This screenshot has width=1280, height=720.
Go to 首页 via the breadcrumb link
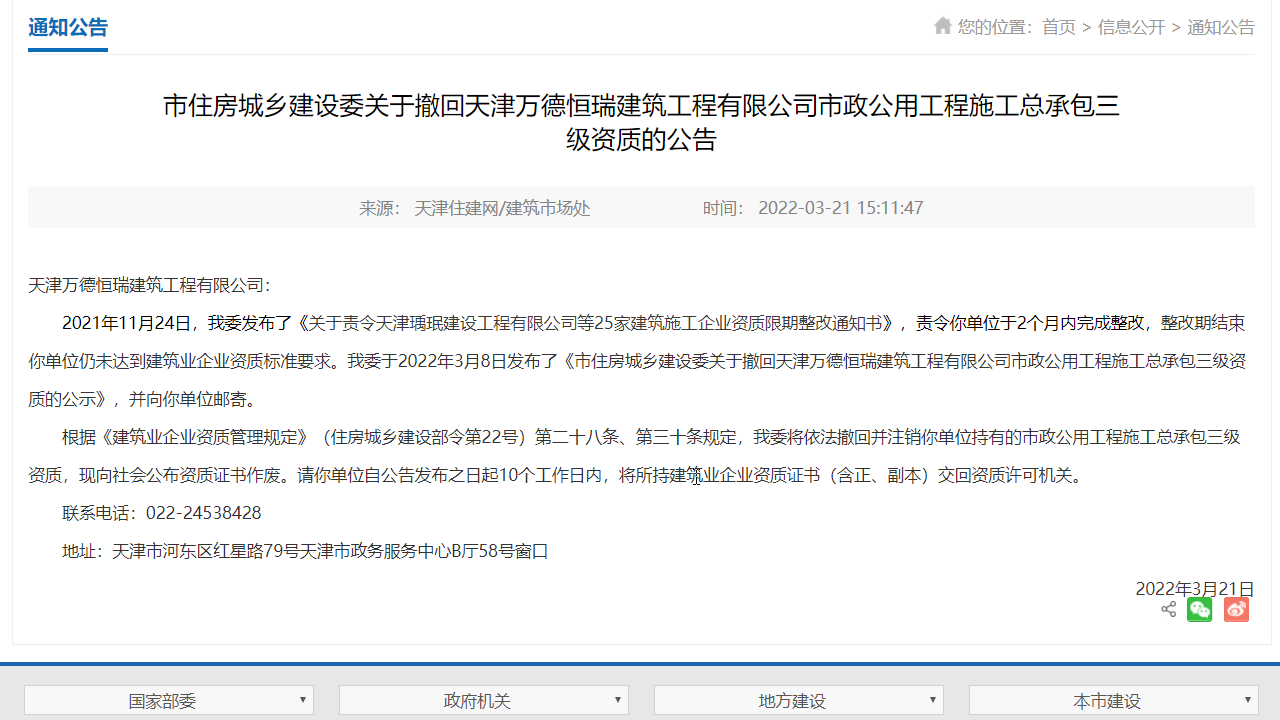[x=1059, y=27]
